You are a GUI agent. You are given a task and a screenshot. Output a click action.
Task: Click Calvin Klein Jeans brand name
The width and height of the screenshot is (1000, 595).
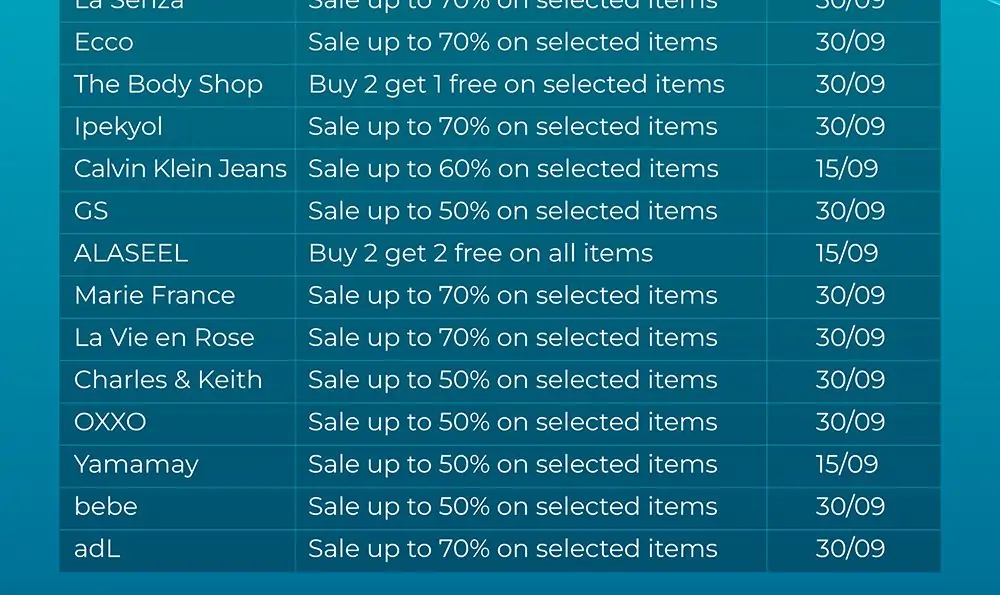[x=180, y=169]
